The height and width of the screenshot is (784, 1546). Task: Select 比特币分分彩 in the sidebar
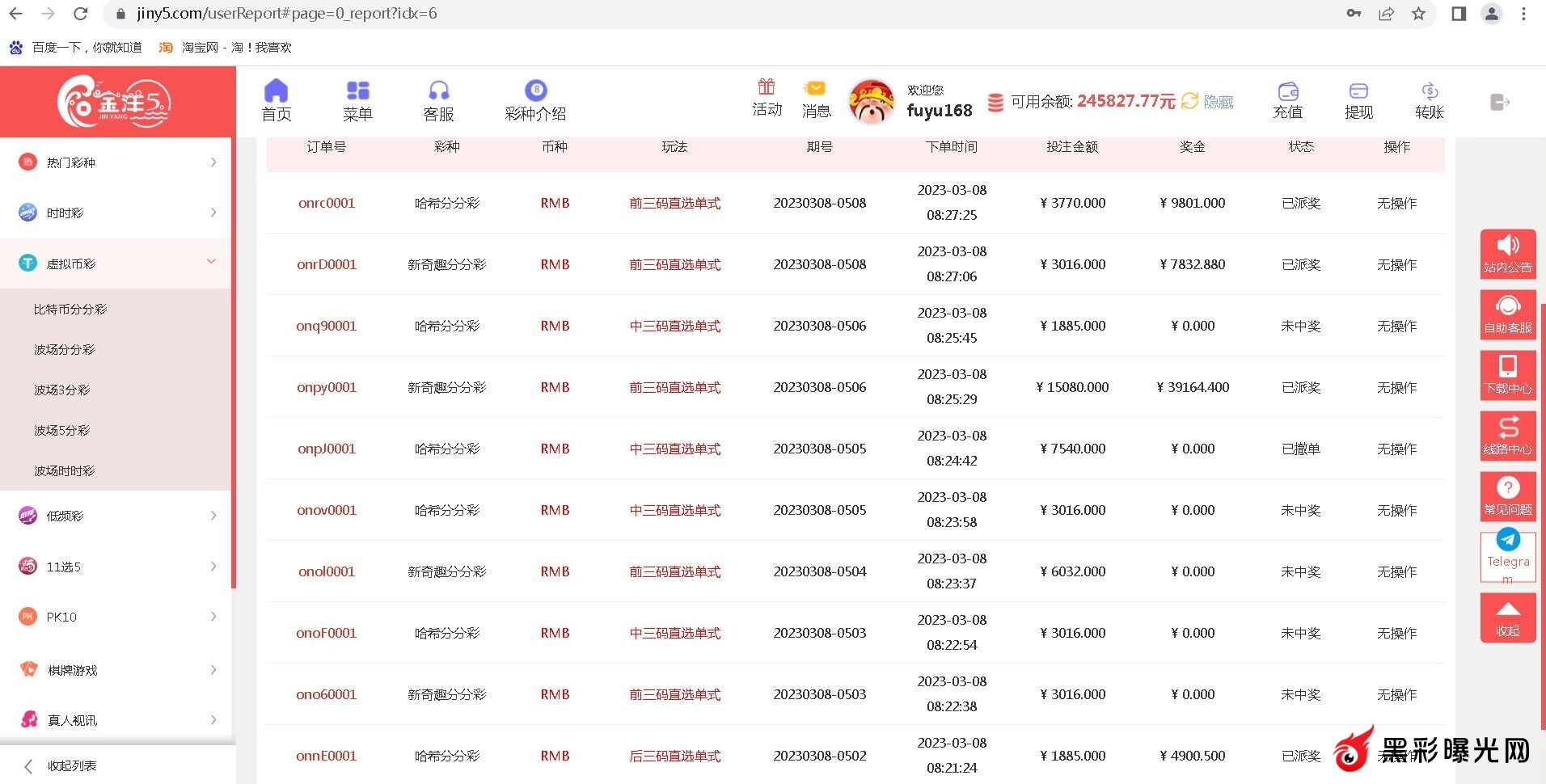(70, 310)
